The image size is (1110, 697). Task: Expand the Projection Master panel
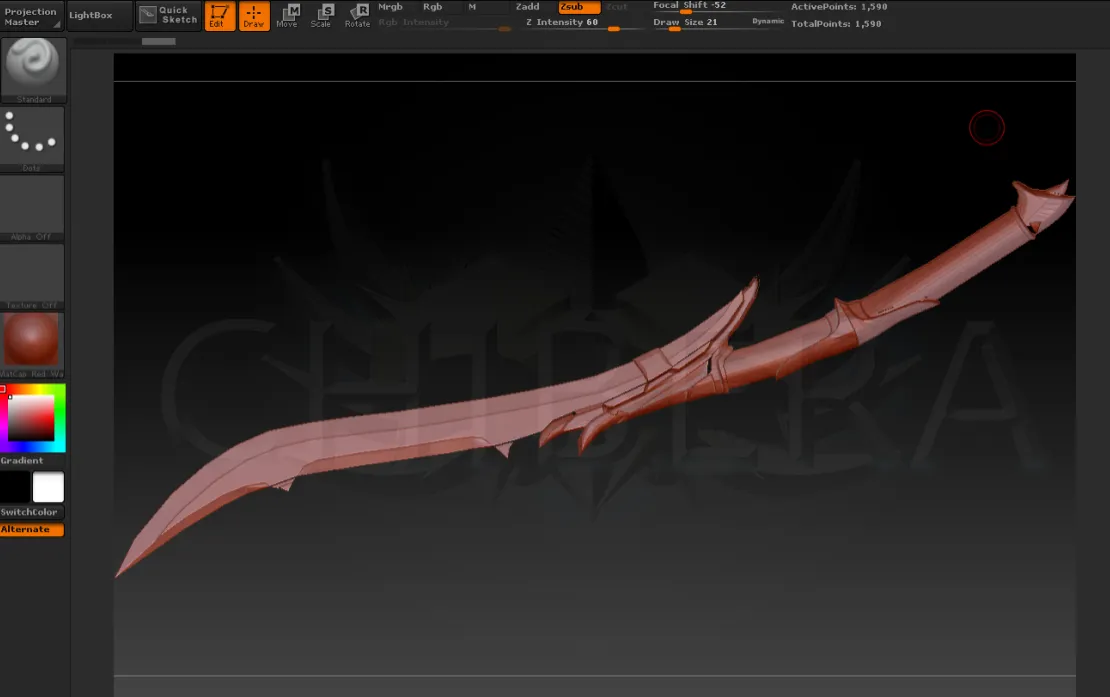31,17
